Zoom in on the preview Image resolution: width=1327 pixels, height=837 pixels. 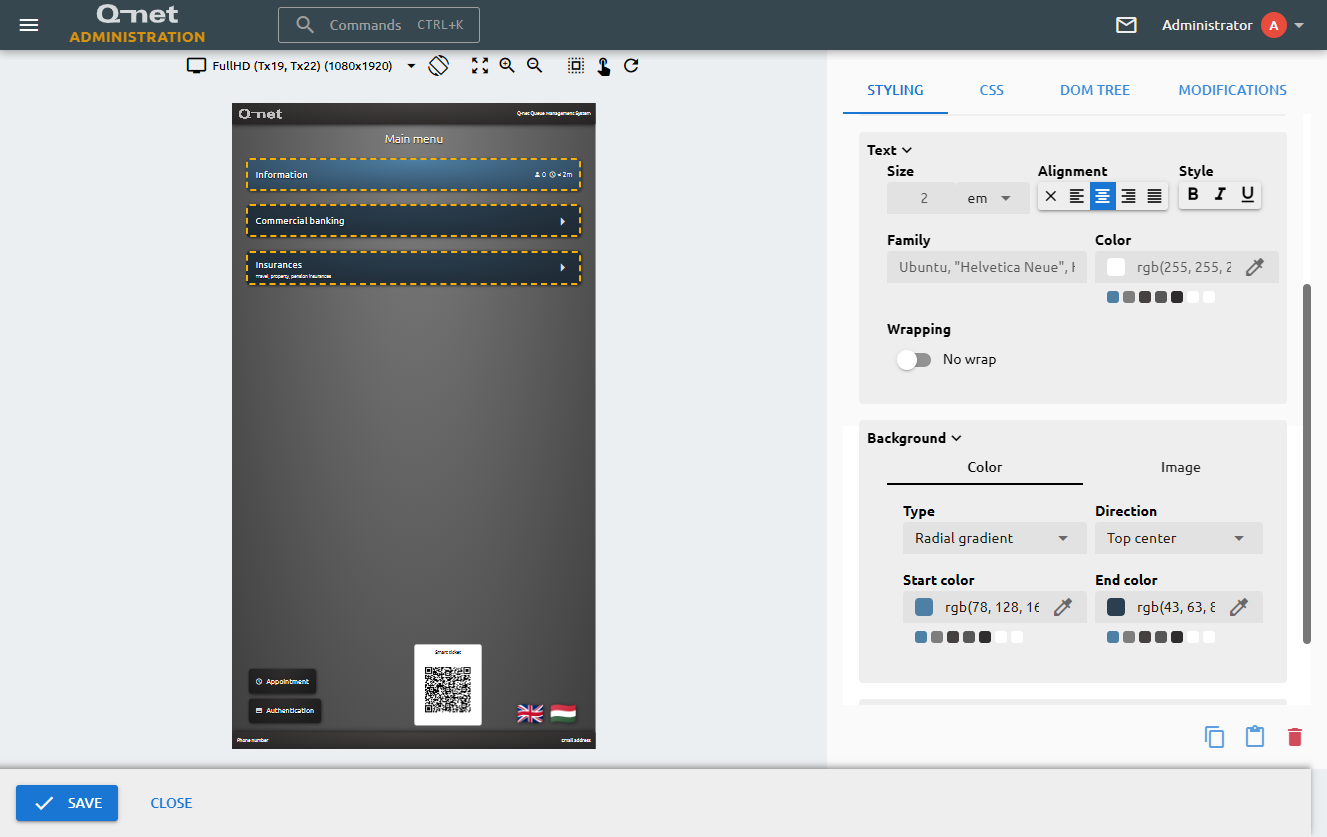coord(507,66)
